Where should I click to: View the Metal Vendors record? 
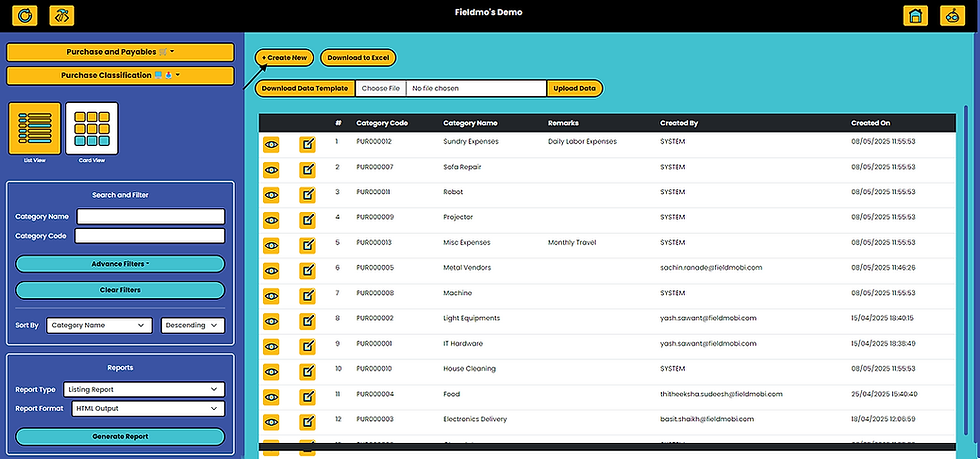pyautogui.click(x=271, y=270)
